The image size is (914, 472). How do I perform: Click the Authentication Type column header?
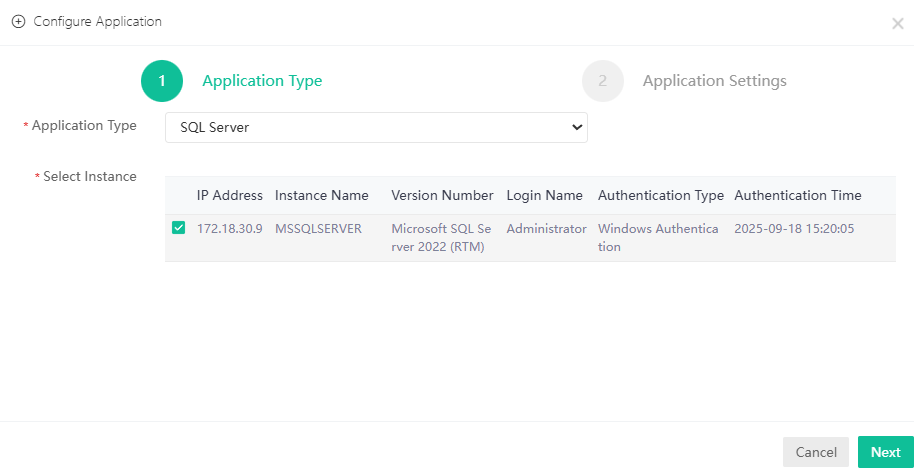661,196
